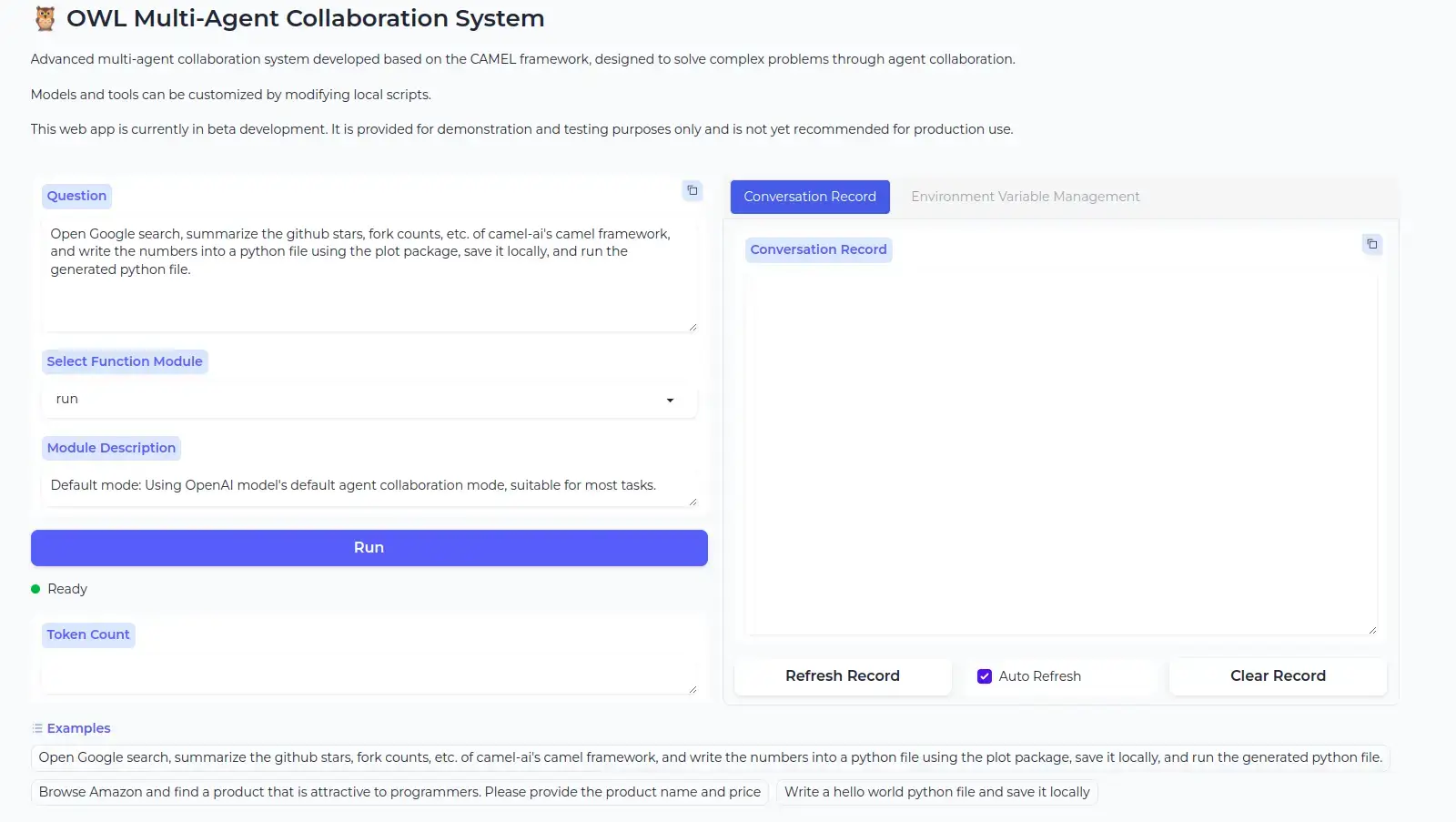Select the Amazon product example prompt

tap(399, 792)
